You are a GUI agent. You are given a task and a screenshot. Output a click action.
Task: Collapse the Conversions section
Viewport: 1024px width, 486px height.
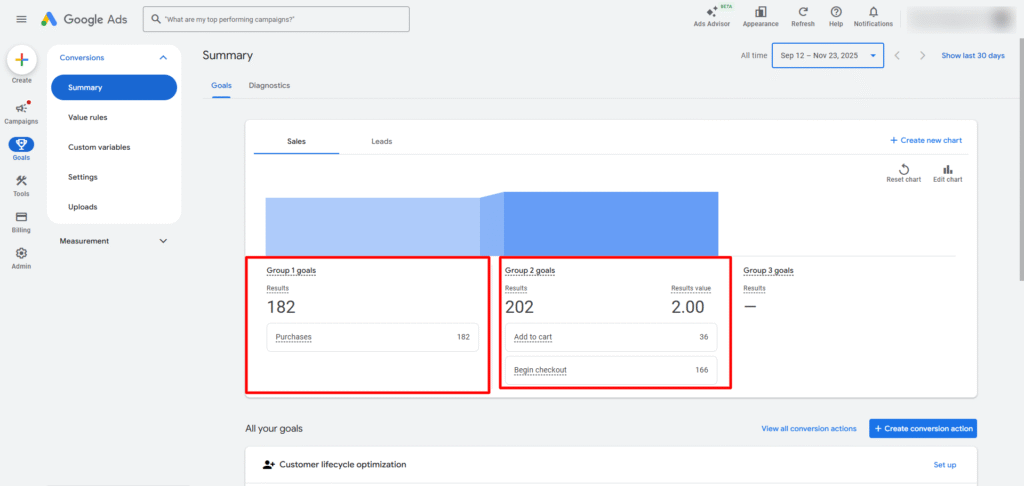[x=163, y=58]
